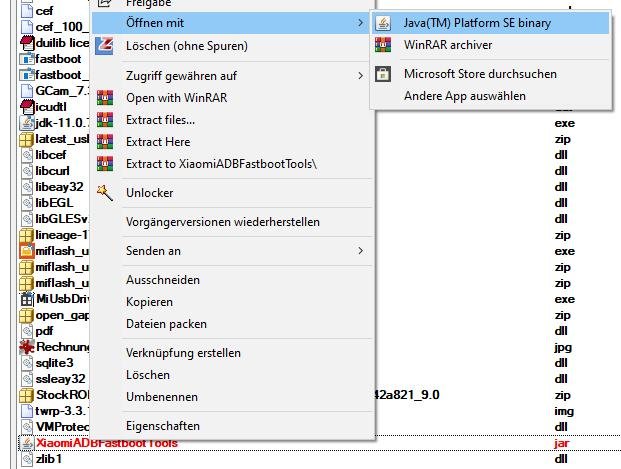
Task: Click the Unlocker magic wand icon
Action: 105,193
